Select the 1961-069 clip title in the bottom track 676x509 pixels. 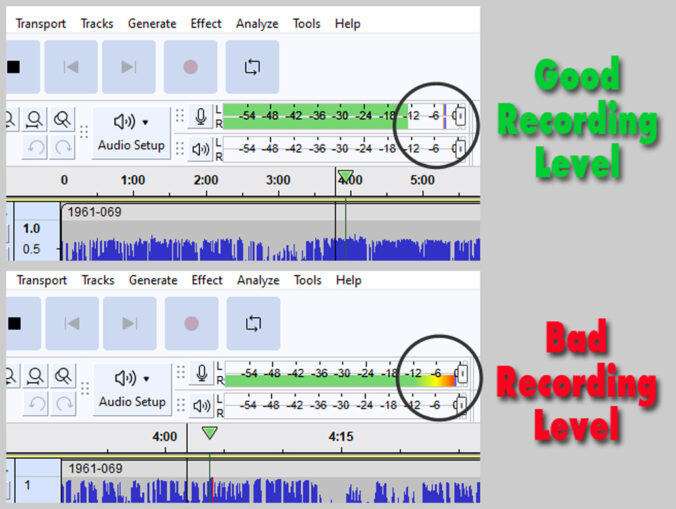[x=95, y=468]
